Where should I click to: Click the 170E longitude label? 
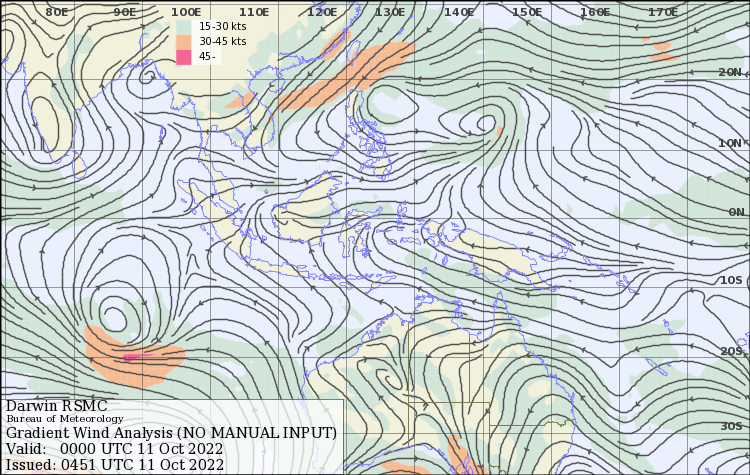pos(663,12)
